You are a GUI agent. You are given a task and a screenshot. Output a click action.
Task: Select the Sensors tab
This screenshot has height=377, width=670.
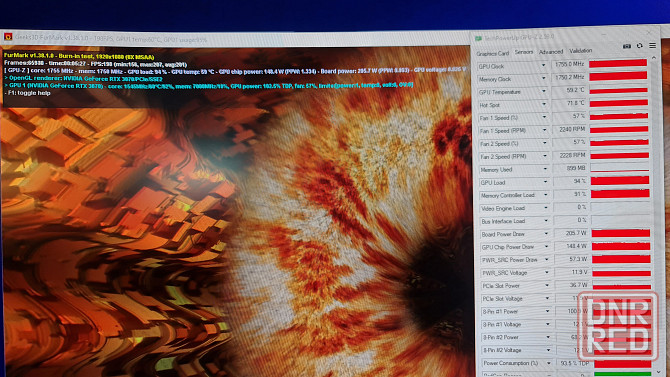[523, 52]
